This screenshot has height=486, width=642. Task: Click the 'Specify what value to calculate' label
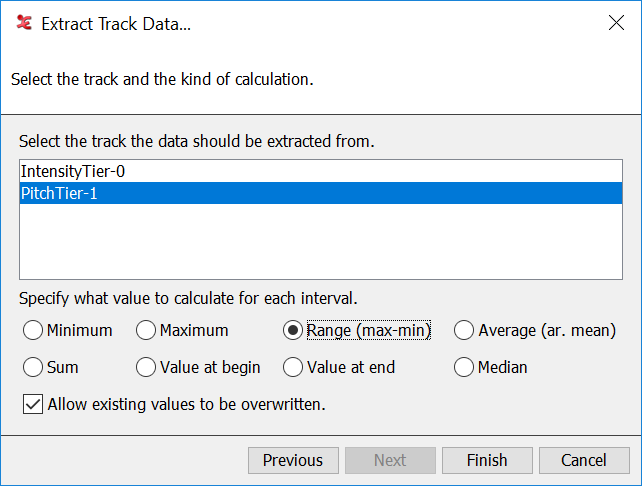pyautogui.click(x=188, y=298)
